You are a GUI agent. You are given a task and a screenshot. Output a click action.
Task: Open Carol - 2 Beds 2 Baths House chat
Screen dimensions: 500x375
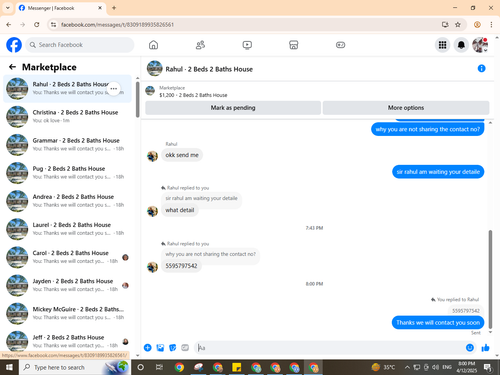pos(67,257)
